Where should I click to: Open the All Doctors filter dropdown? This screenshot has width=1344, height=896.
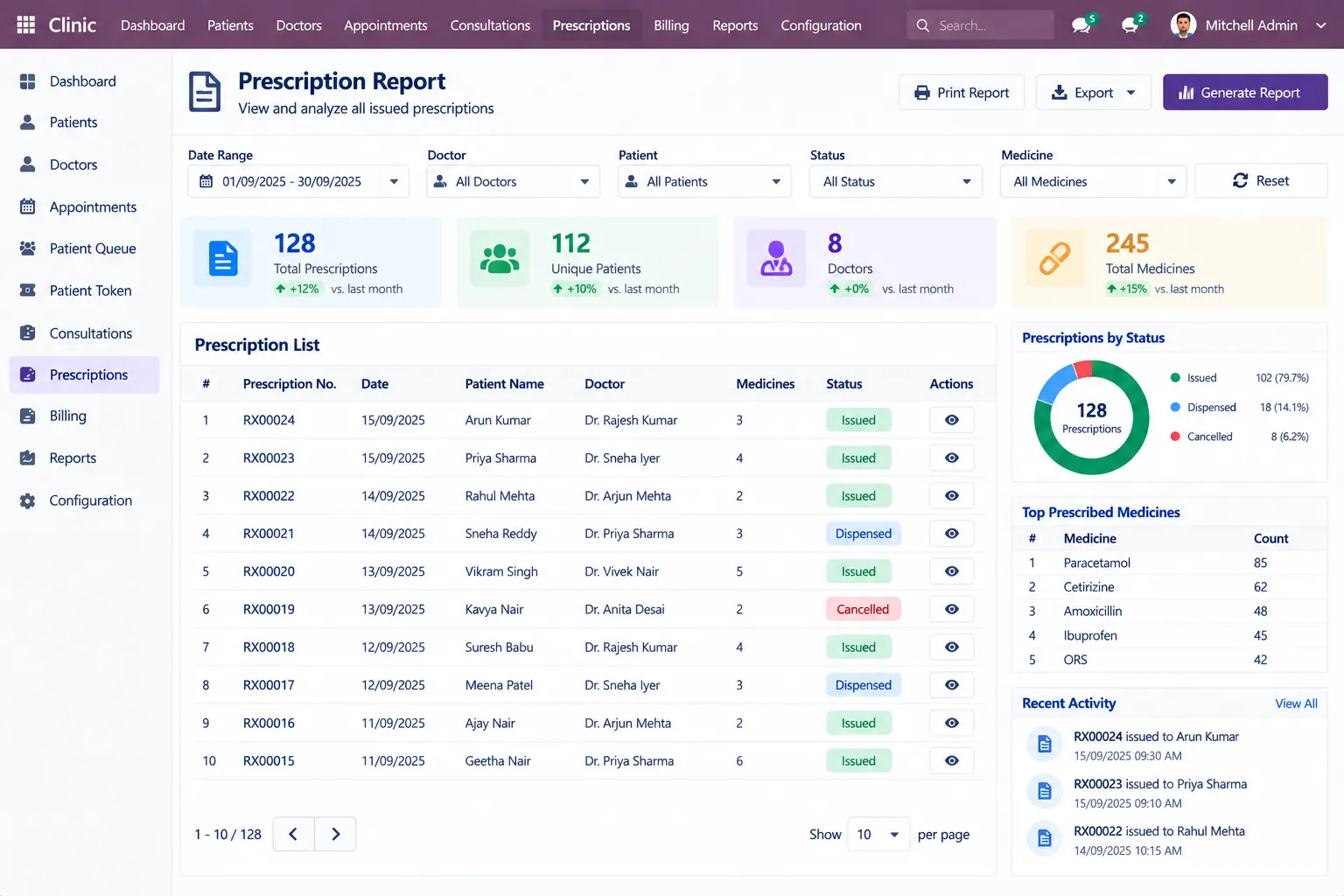click(x=513, y=181)
